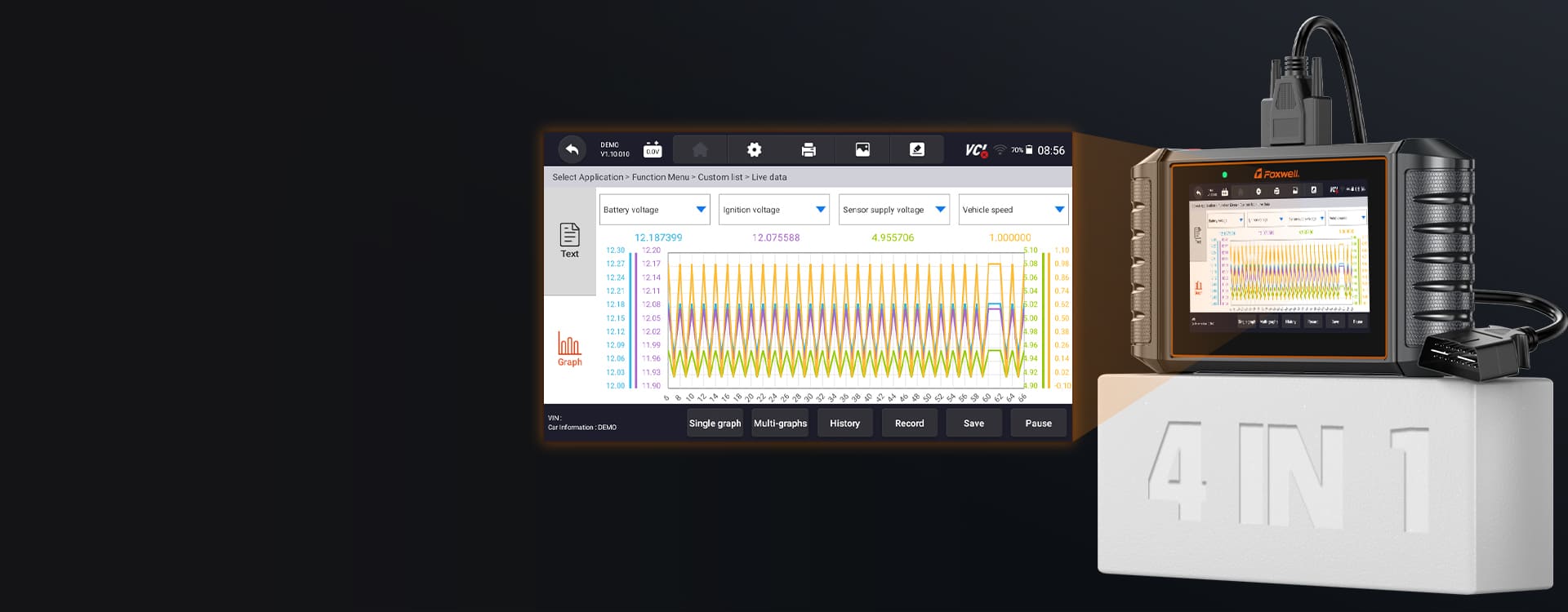1568x612 pixels.
Task: Select Multi-graphs mode
Action: pyautogui.click(x=780, y=424)
